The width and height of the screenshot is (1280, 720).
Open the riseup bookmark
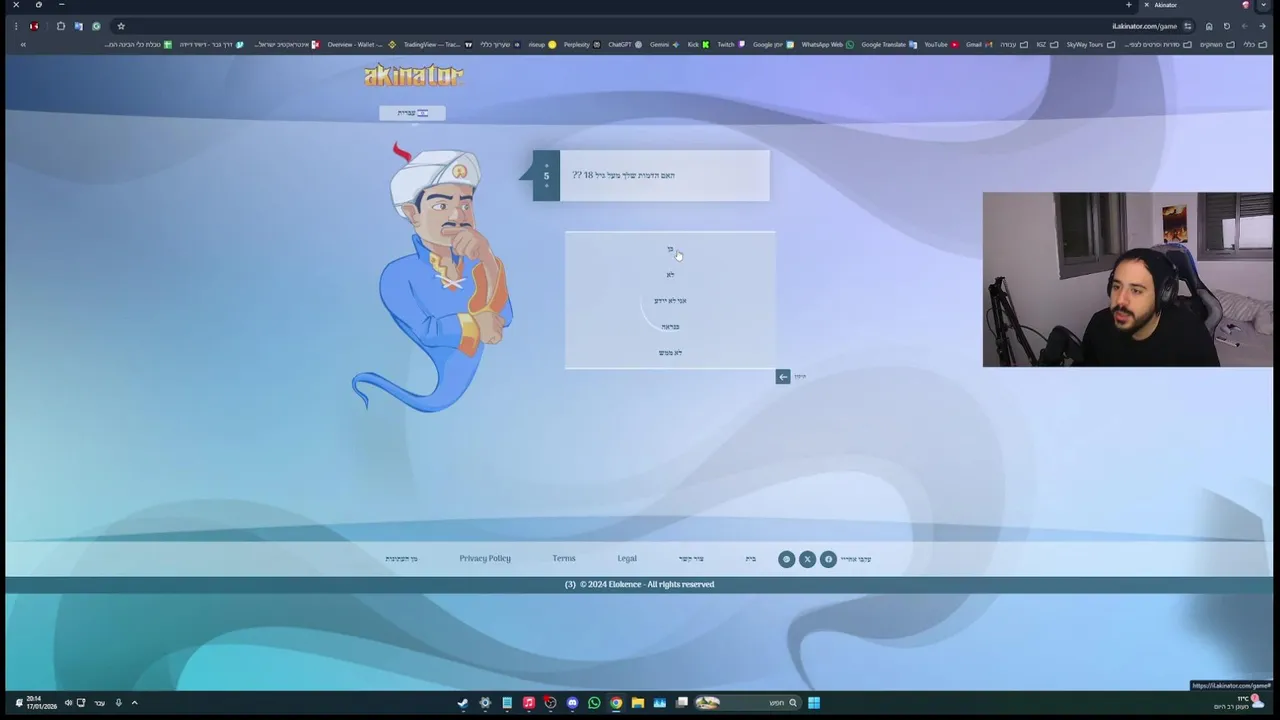[x=542, y=44]
